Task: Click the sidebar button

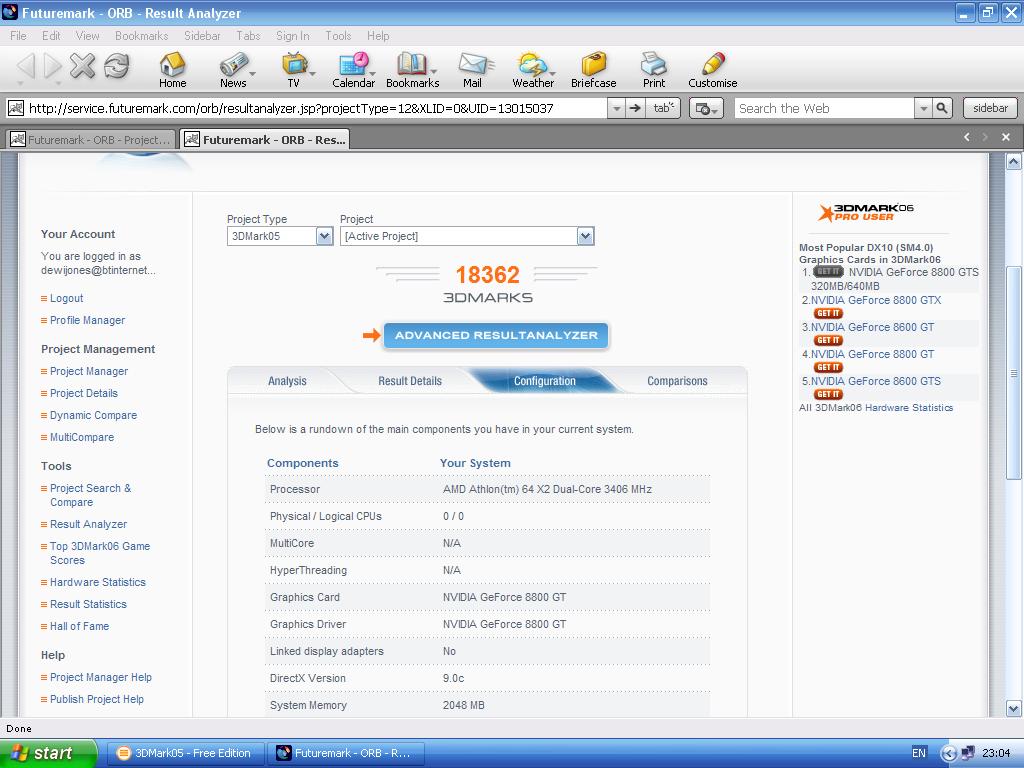Action: [x=990, y=108]
